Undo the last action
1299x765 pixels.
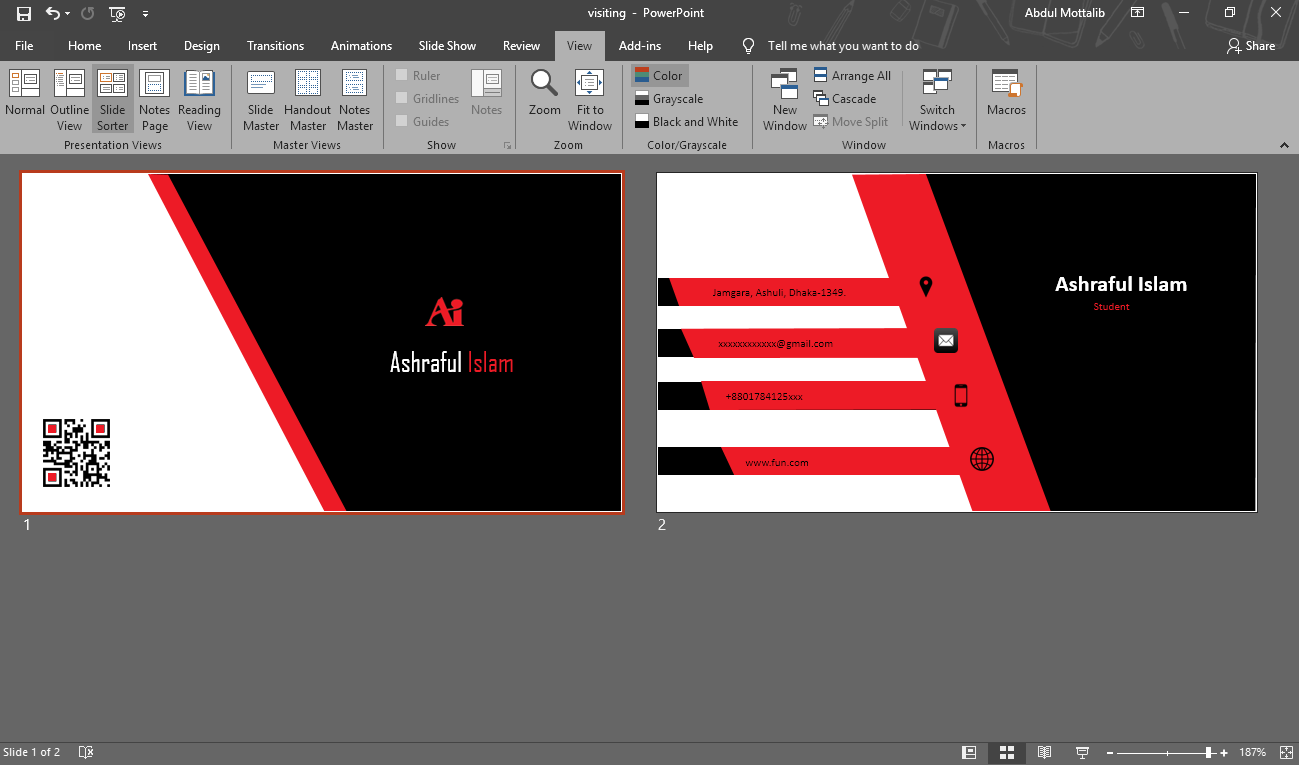[53, 14]
